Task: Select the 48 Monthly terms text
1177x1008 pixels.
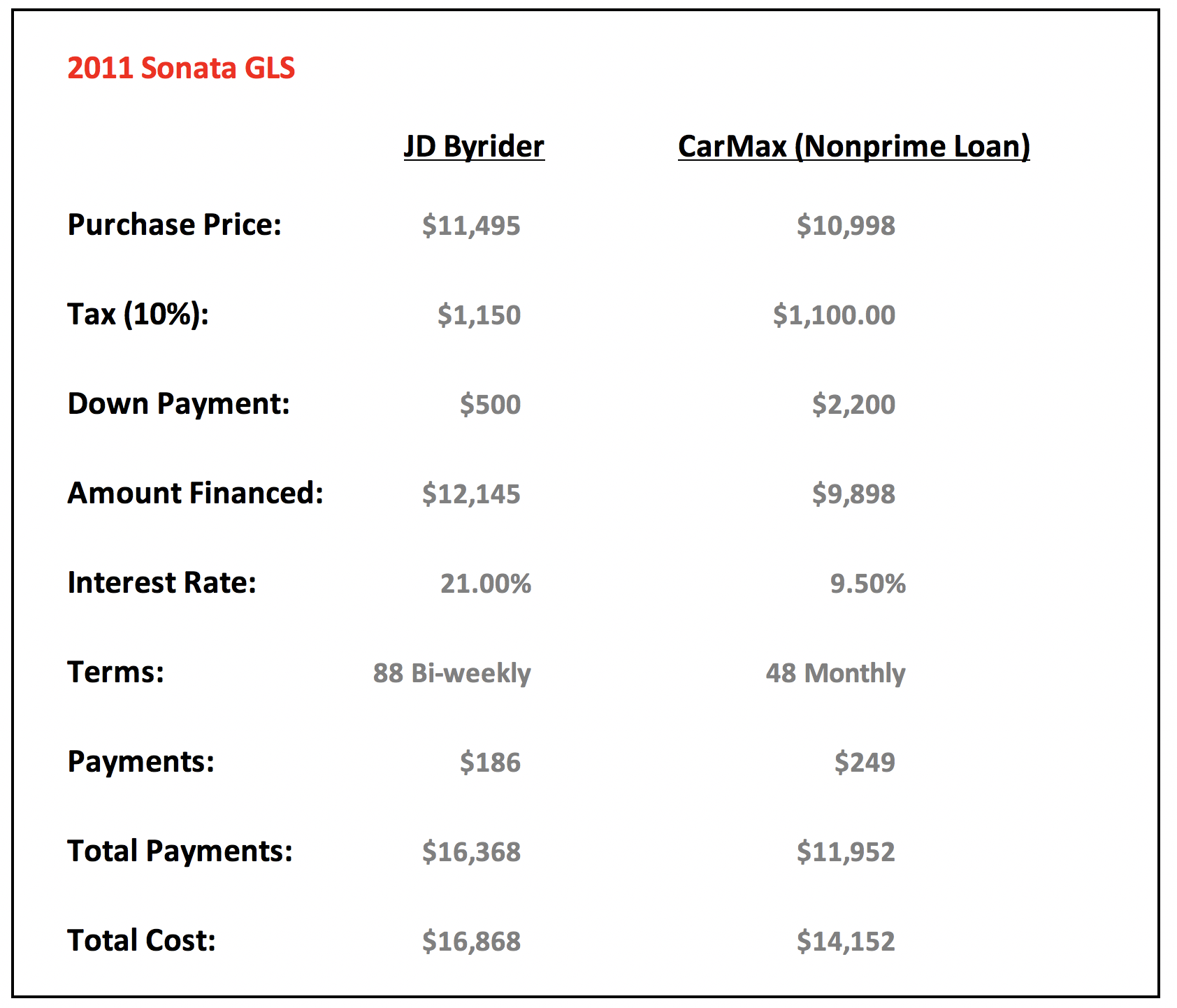Action: (835, 673)
